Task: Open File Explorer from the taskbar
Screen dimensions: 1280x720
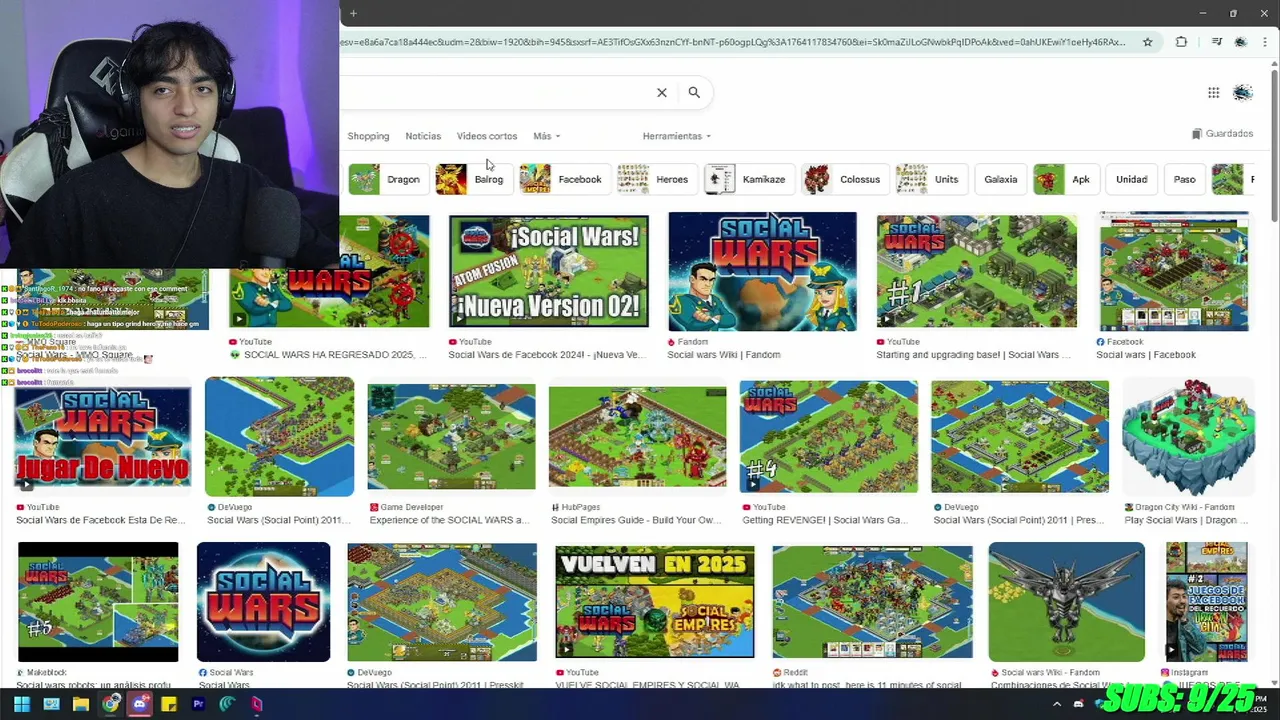Action: coord(81,704)
